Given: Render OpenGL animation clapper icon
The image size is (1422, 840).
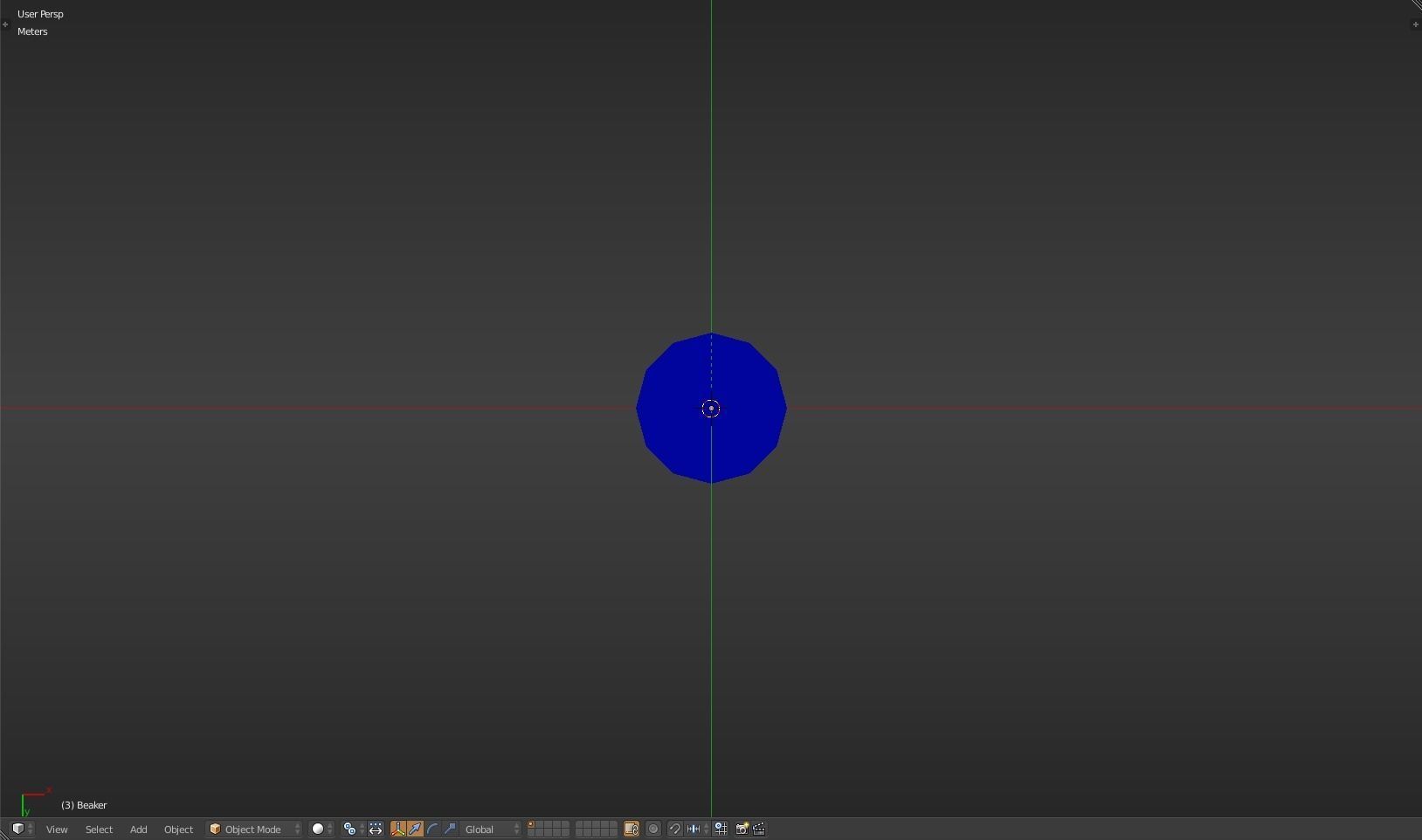Looking at the screenshot, I should click(759, 829).
